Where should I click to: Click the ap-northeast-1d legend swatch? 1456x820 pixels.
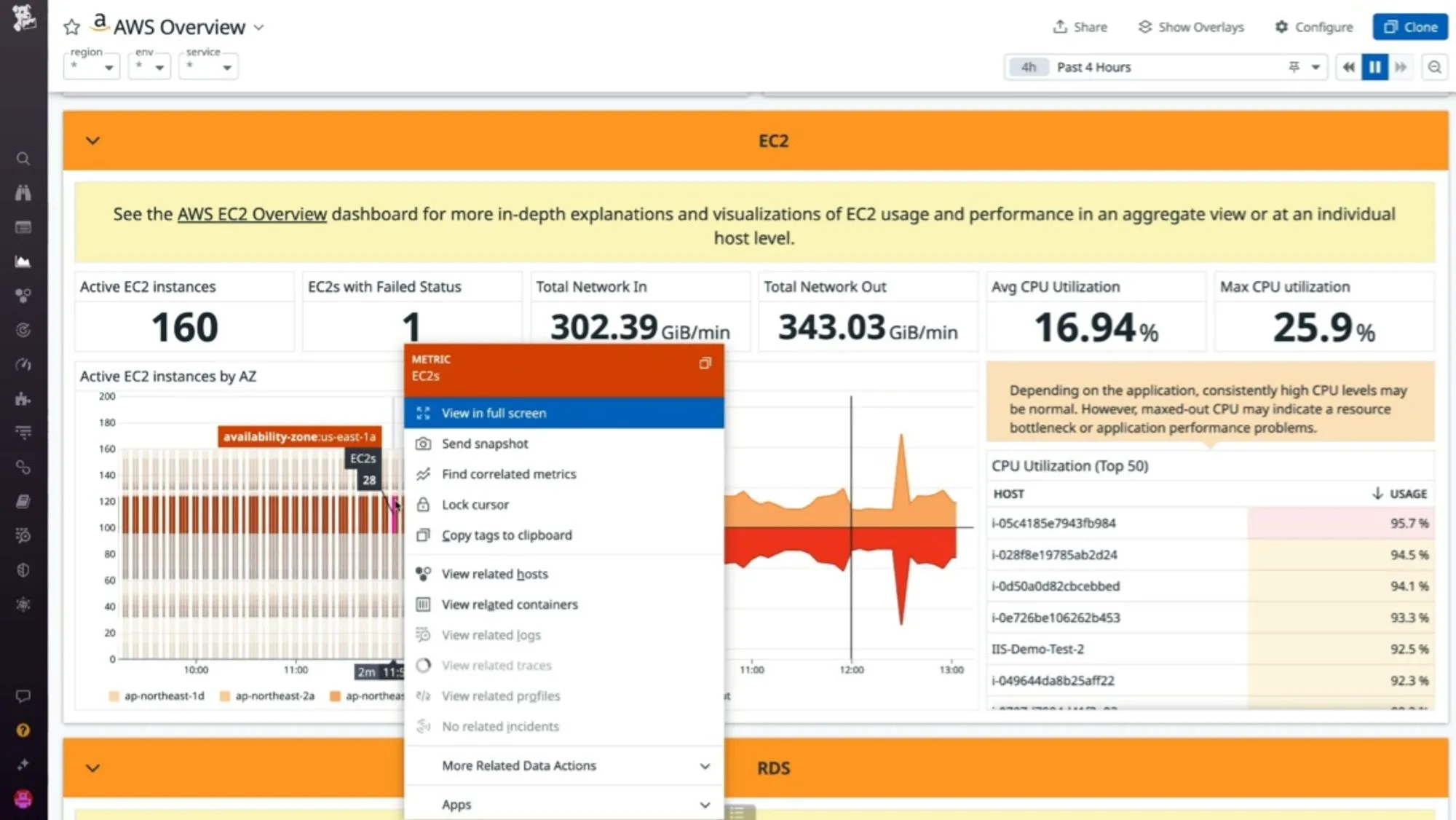click(x=114, y=696)
